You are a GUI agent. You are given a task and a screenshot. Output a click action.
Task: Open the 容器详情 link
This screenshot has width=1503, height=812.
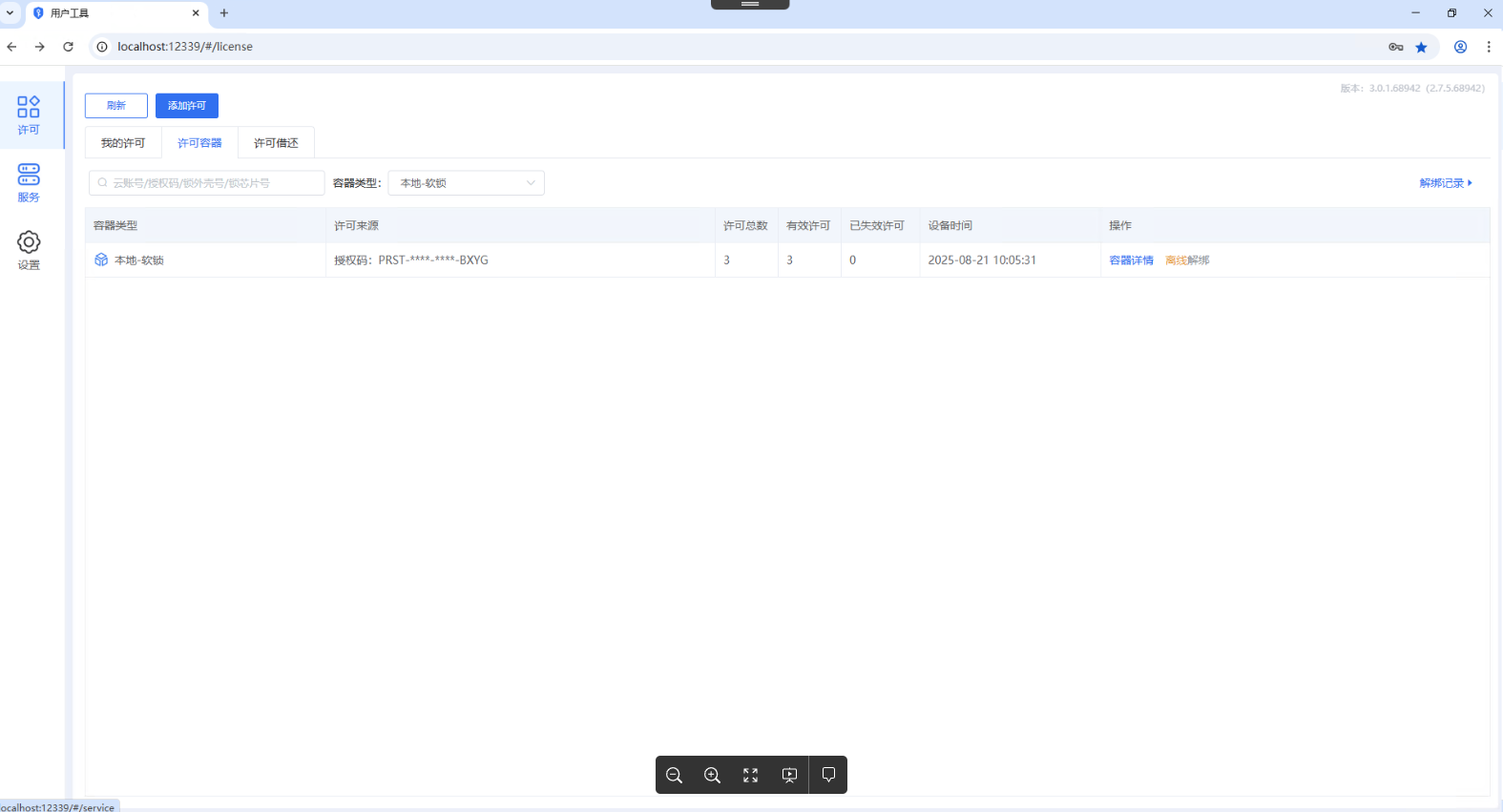tap(1131, 260)
